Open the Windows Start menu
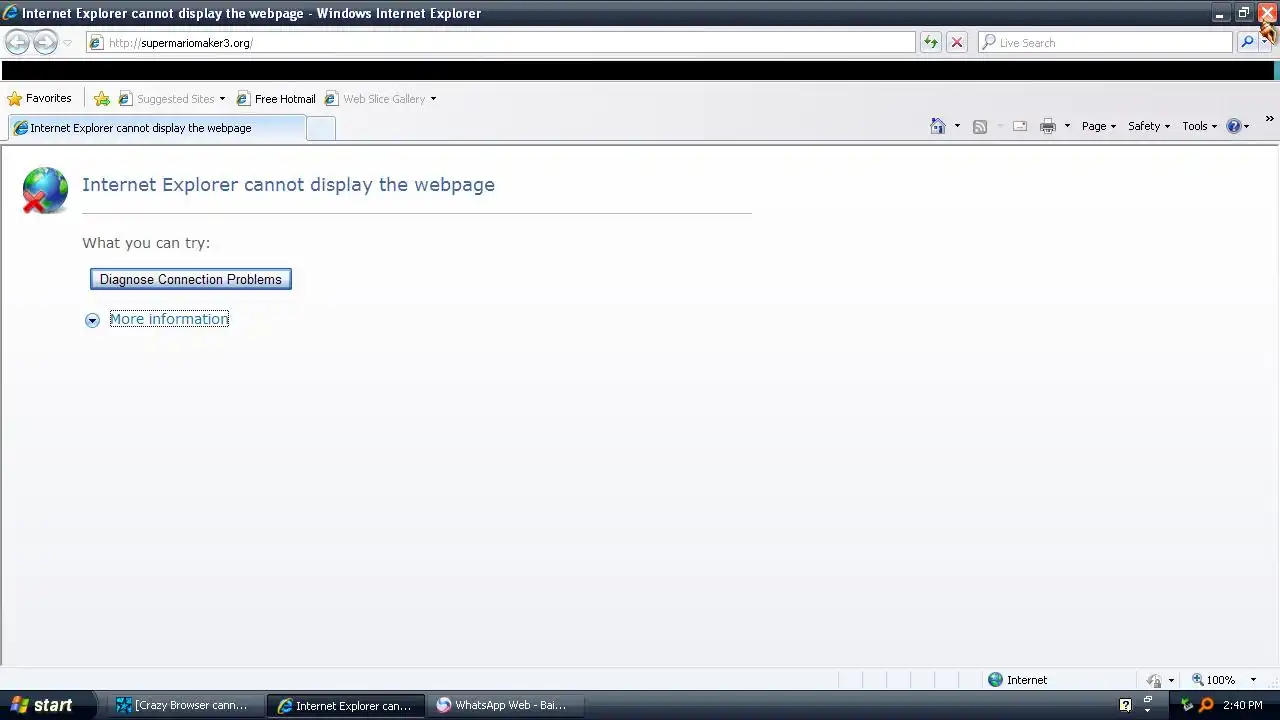This screenshot has height=720, width=1280. pos(47,705)
